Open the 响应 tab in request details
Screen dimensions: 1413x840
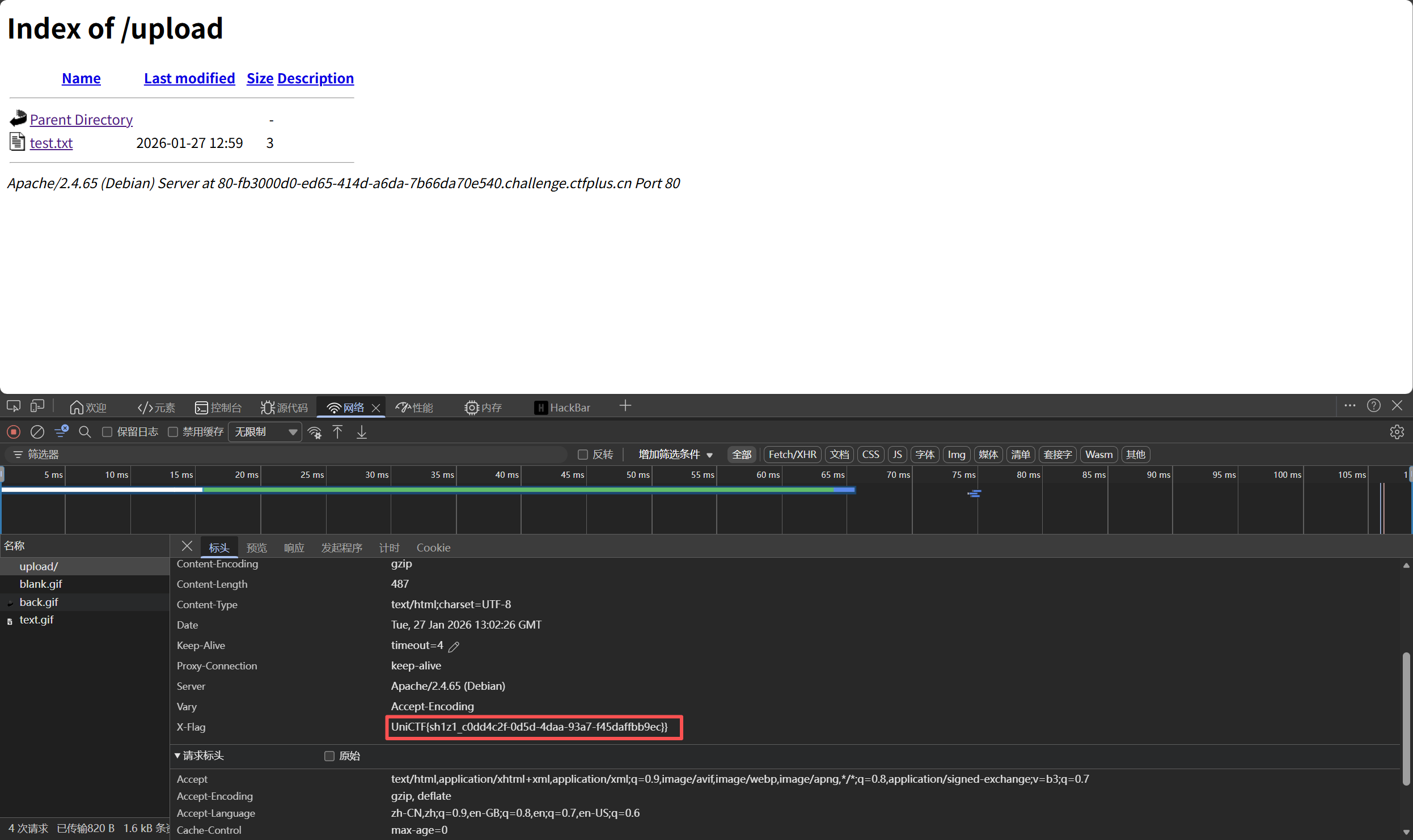pyautogui.click(x=294, y=548)
